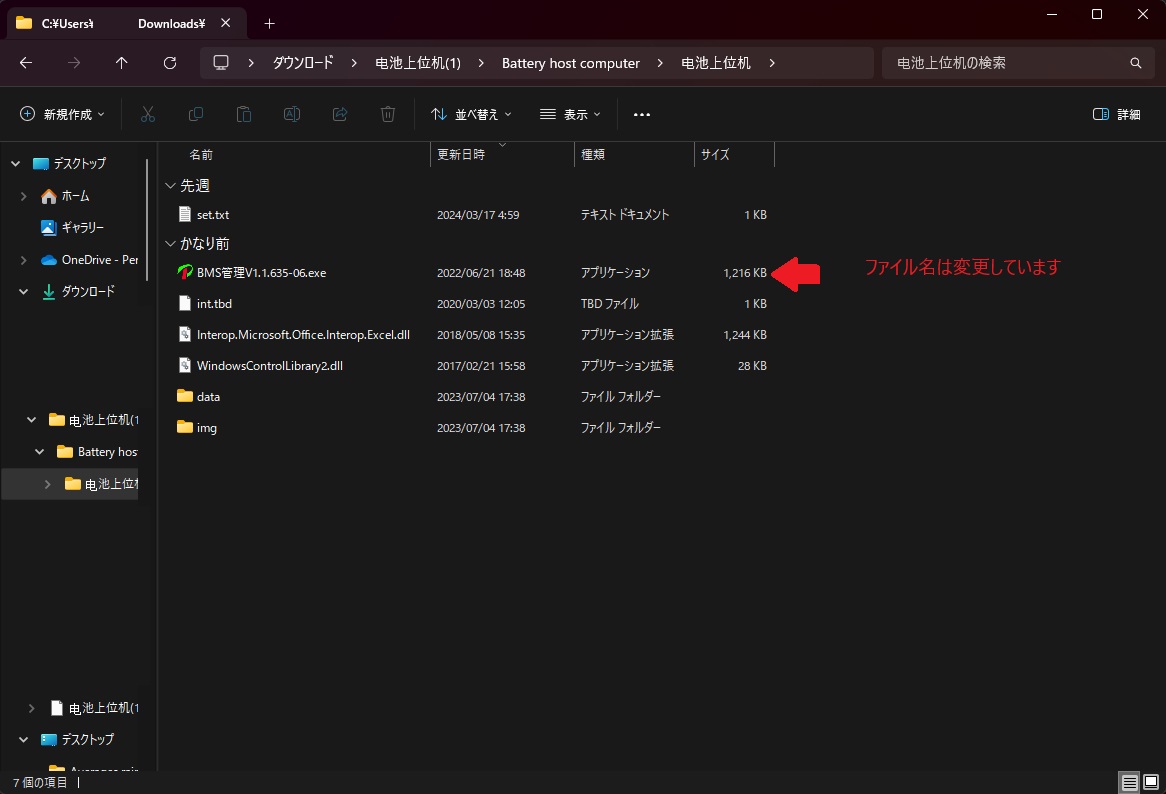The height and width of the screenshot is (794, 1166).
Task: Click the ダウンロード breadcrumb
Action: pos(303,63)
